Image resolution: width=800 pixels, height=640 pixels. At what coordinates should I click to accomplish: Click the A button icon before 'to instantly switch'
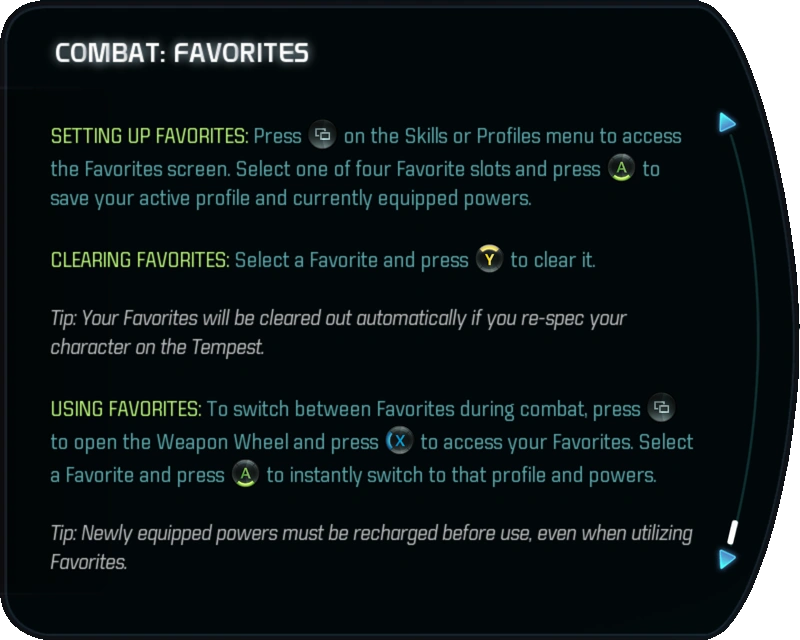coord(245,474)
